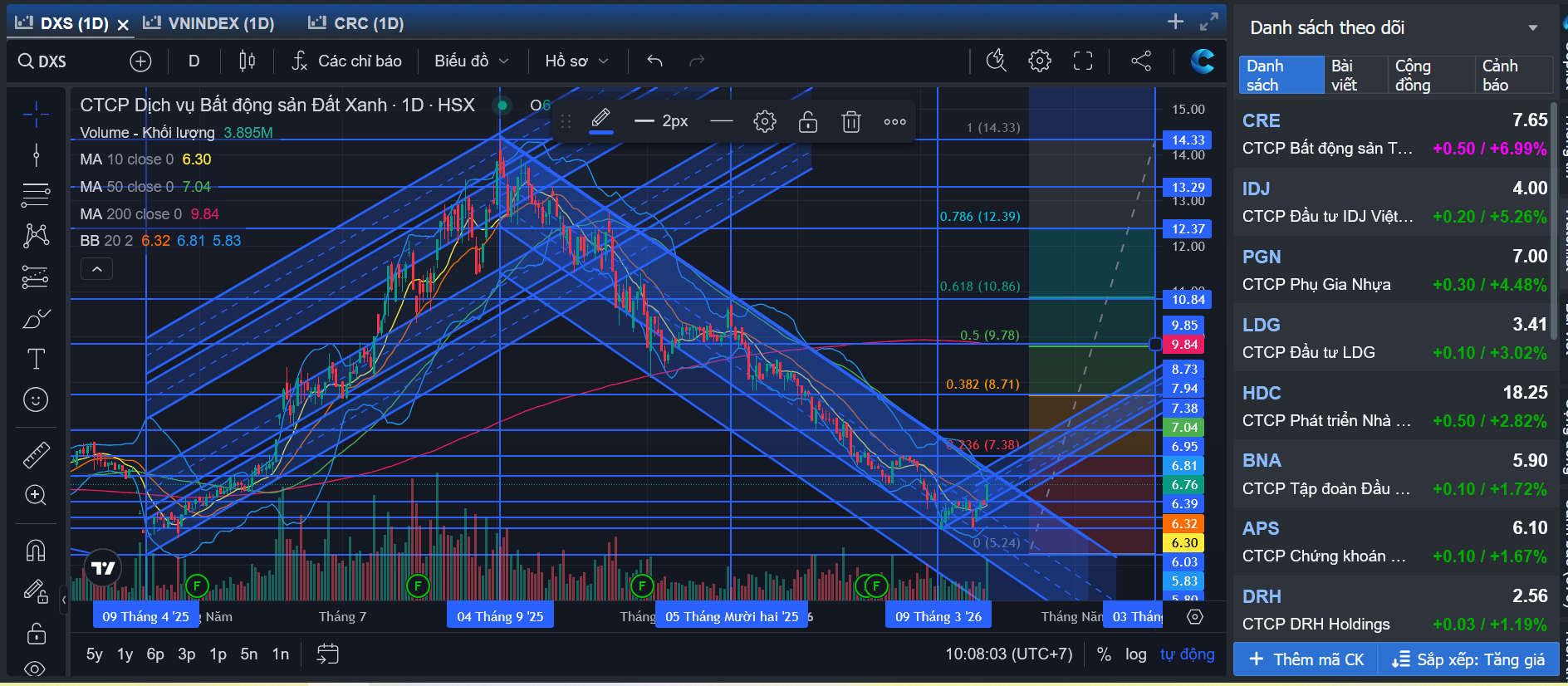Select the brush drawing tool
1568x686 pixels.
[x=36, y=318]
